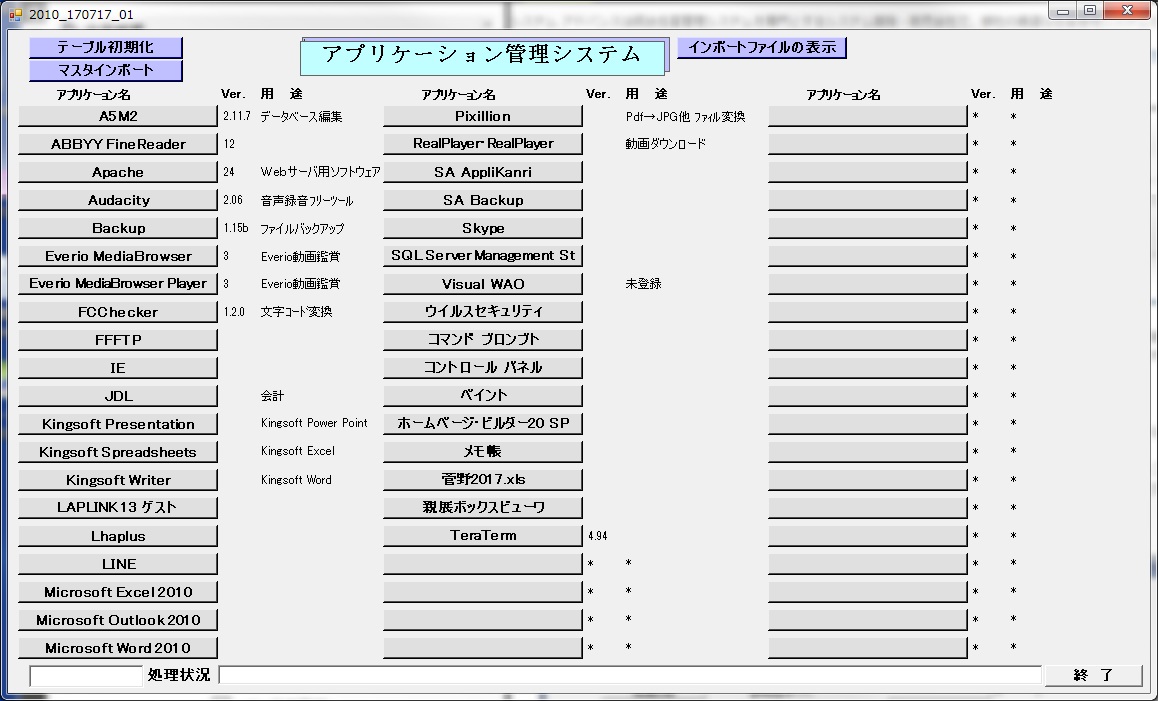1158x701 pixels.
Task: Open コントロール パネル
Action: pos(483,368)
